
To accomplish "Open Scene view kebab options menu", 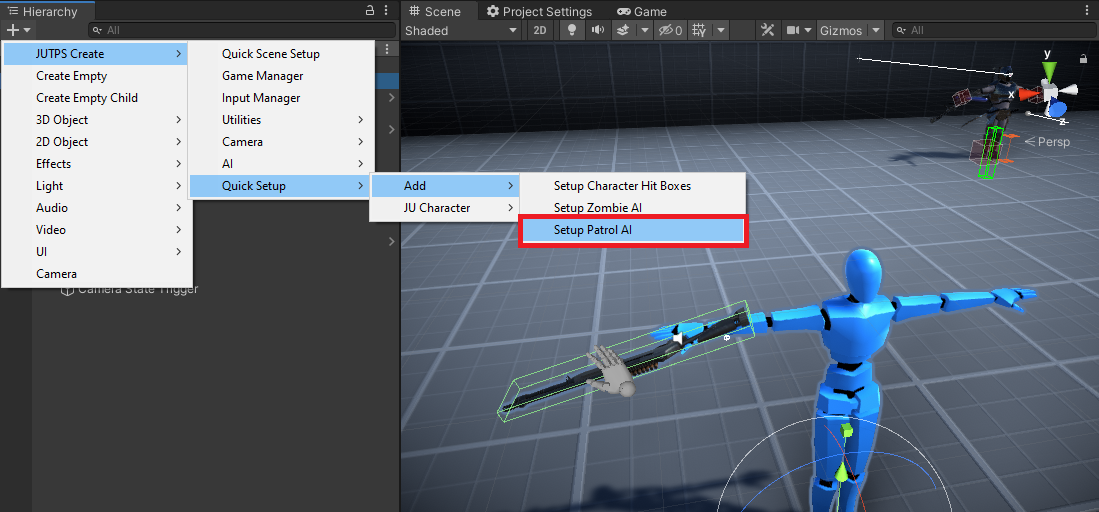I will [1088, 11].
